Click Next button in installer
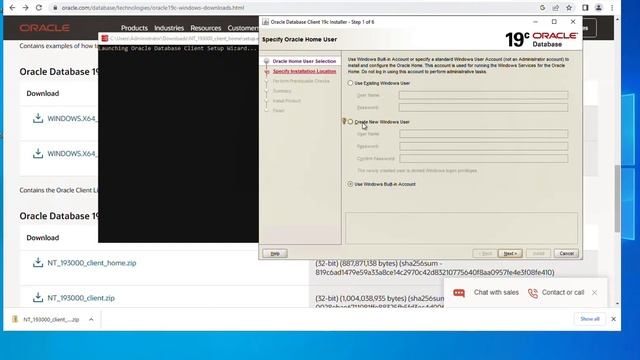 click(510, 253)
